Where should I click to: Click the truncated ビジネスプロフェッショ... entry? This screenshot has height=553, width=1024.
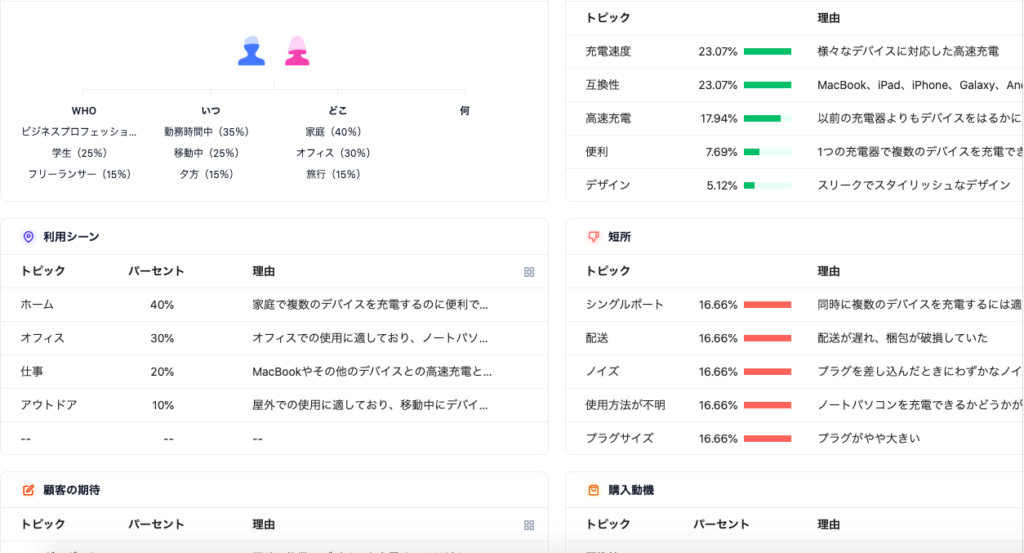[79, 132]
